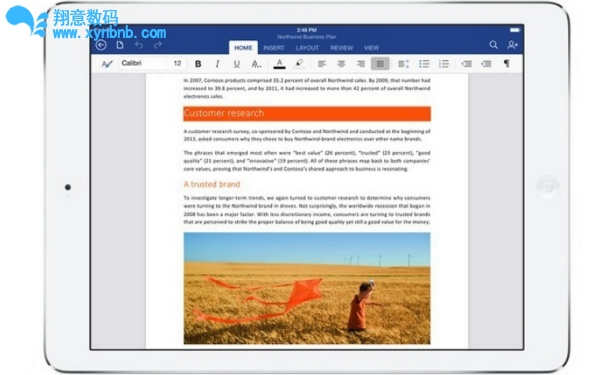
Task: Open the file document icon
Action: (x=120, y=45)
